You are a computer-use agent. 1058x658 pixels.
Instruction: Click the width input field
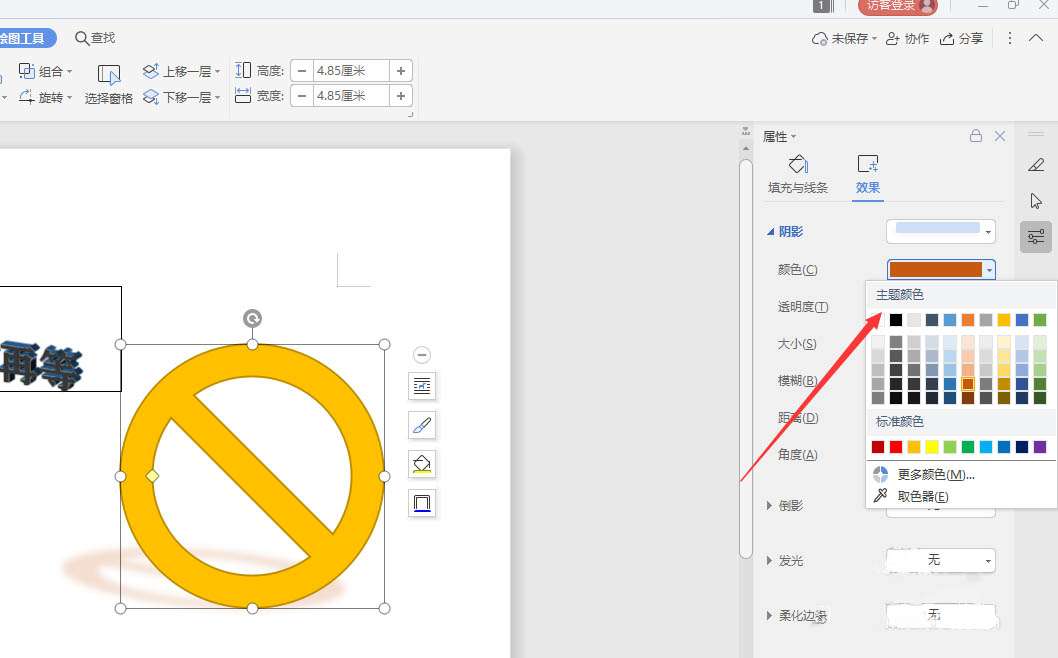coord(350,96)
